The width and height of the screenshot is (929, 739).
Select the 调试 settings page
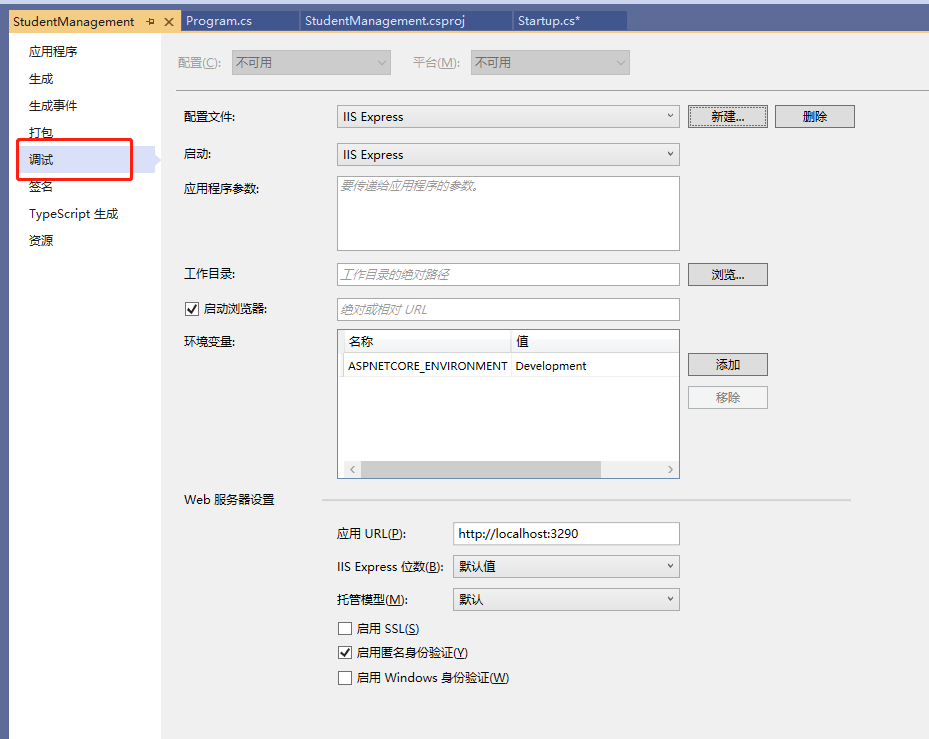pyautogui.click(x=86, y=159)
